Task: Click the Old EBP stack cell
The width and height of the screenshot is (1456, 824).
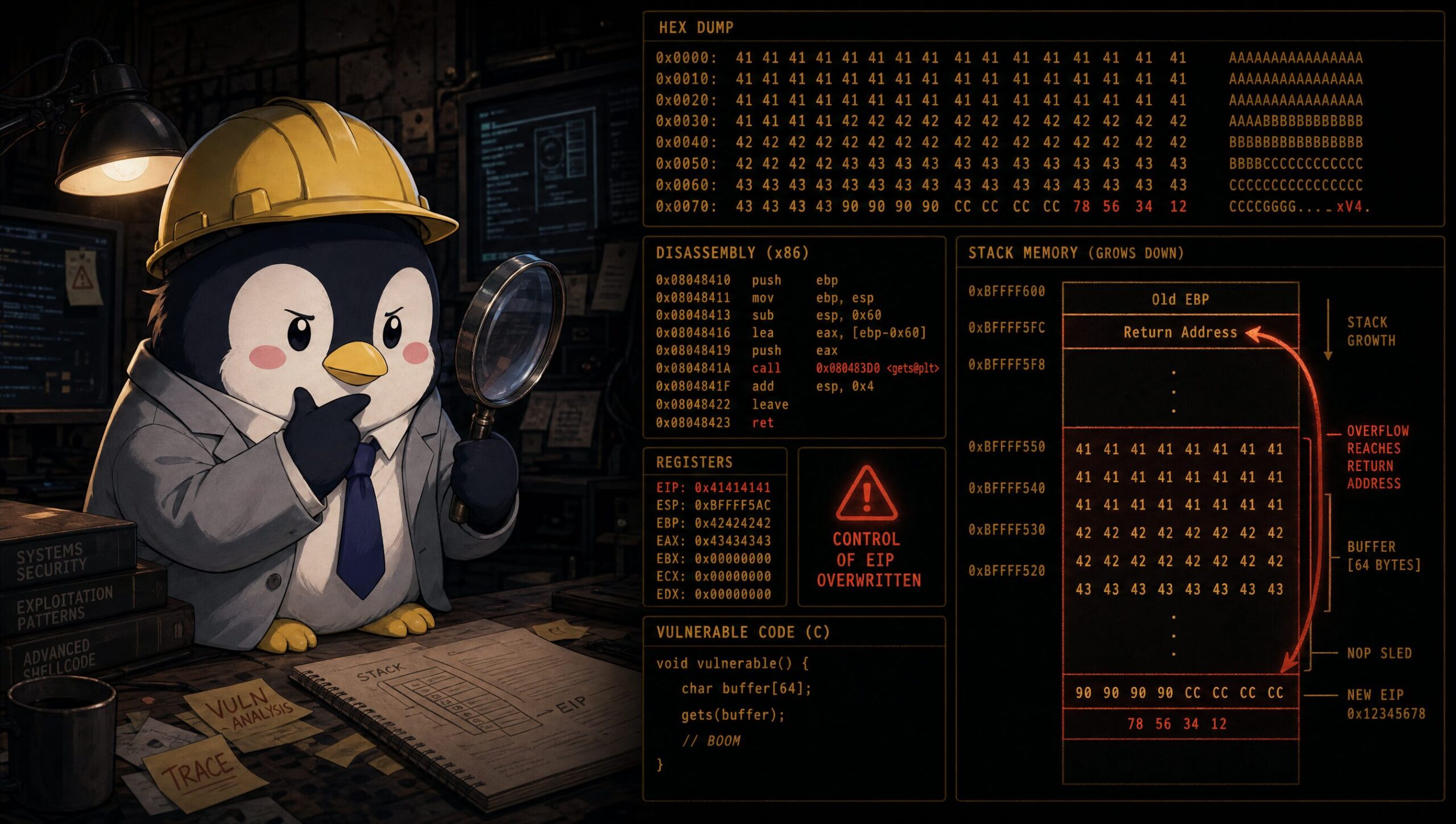Action: click(x=1181, y=299)
